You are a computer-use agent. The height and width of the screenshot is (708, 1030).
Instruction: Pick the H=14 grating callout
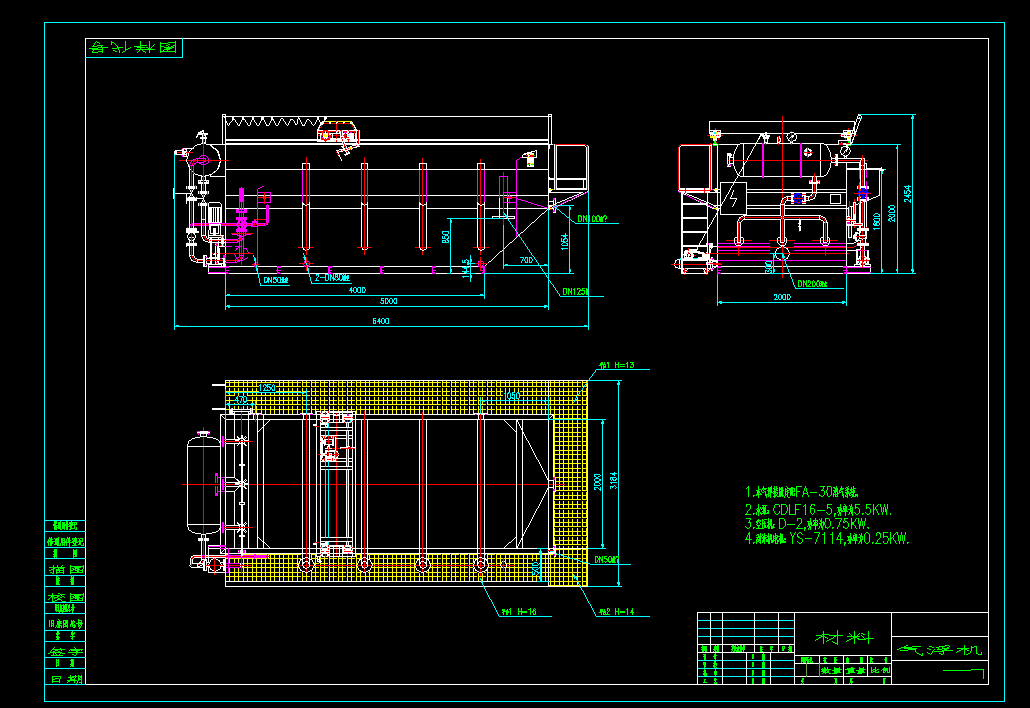click(616, 611)
